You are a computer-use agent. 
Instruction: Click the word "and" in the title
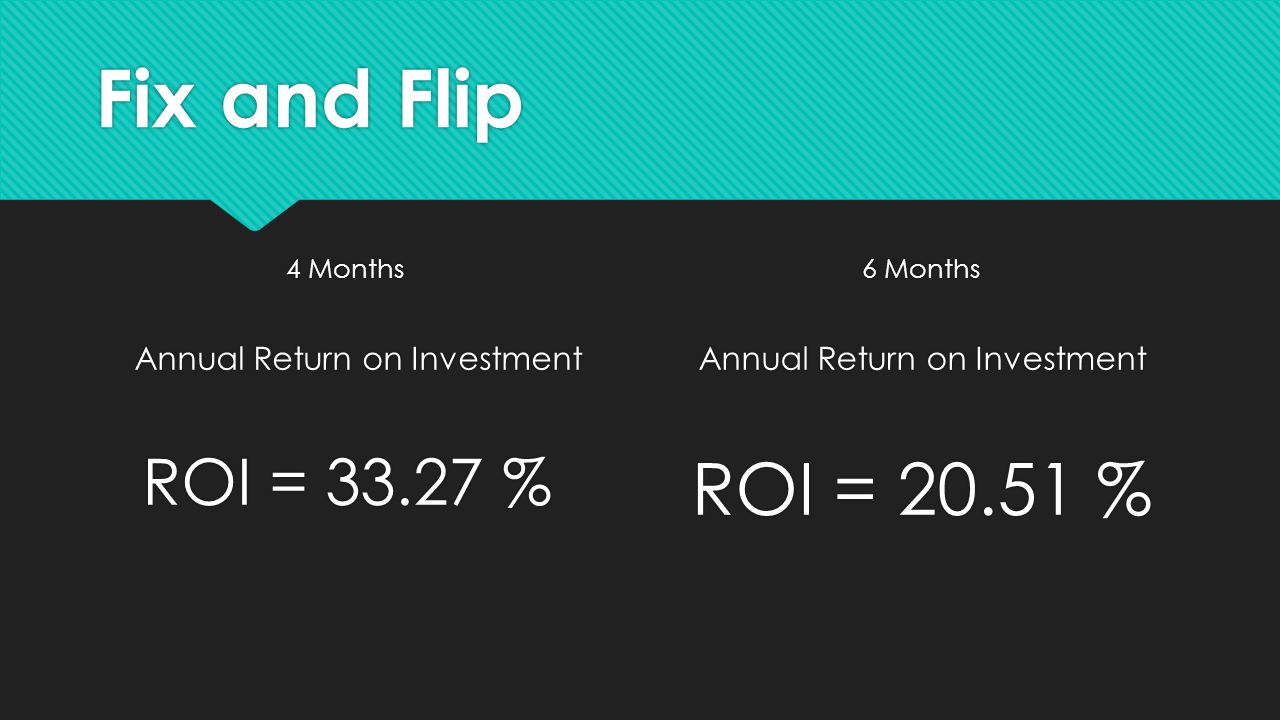[298, 100]
